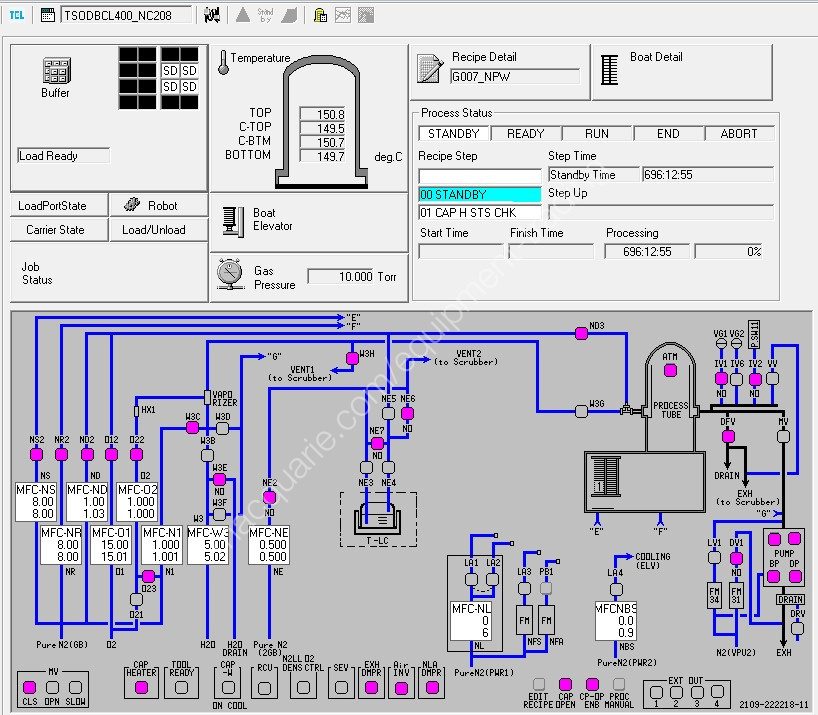Open the MFC-NS flow controller box
Screen dimensions: 818x715
(36, 502)
